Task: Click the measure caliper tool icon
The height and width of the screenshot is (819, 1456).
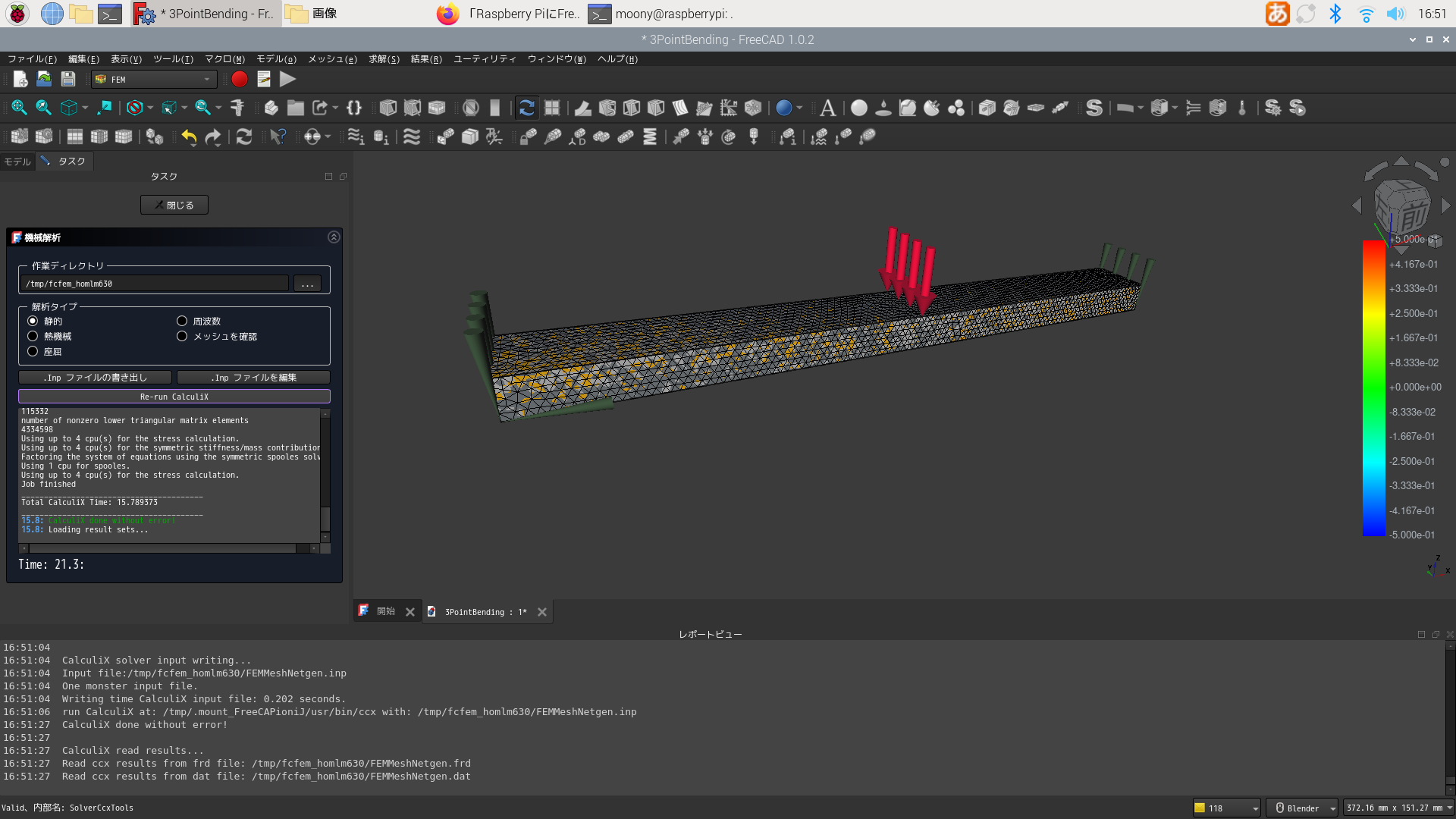Action: pos(237,108)
